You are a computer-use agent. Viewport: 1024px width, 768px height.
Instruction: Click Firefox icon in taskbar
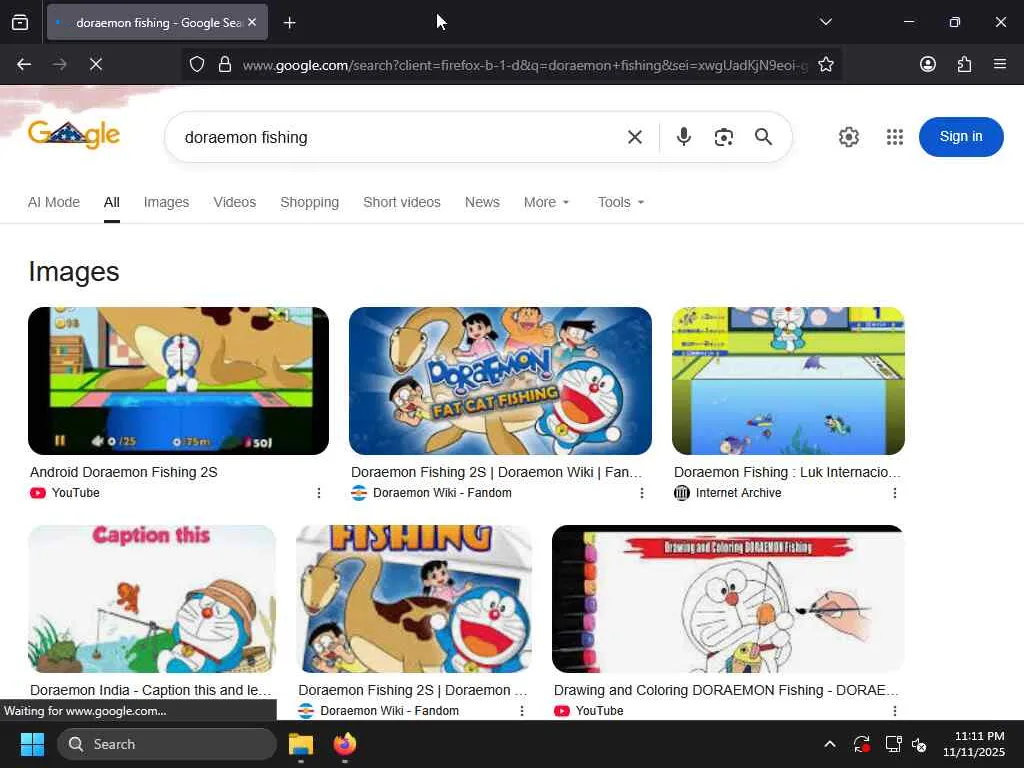pyautogui.click(x=345, y=744)
